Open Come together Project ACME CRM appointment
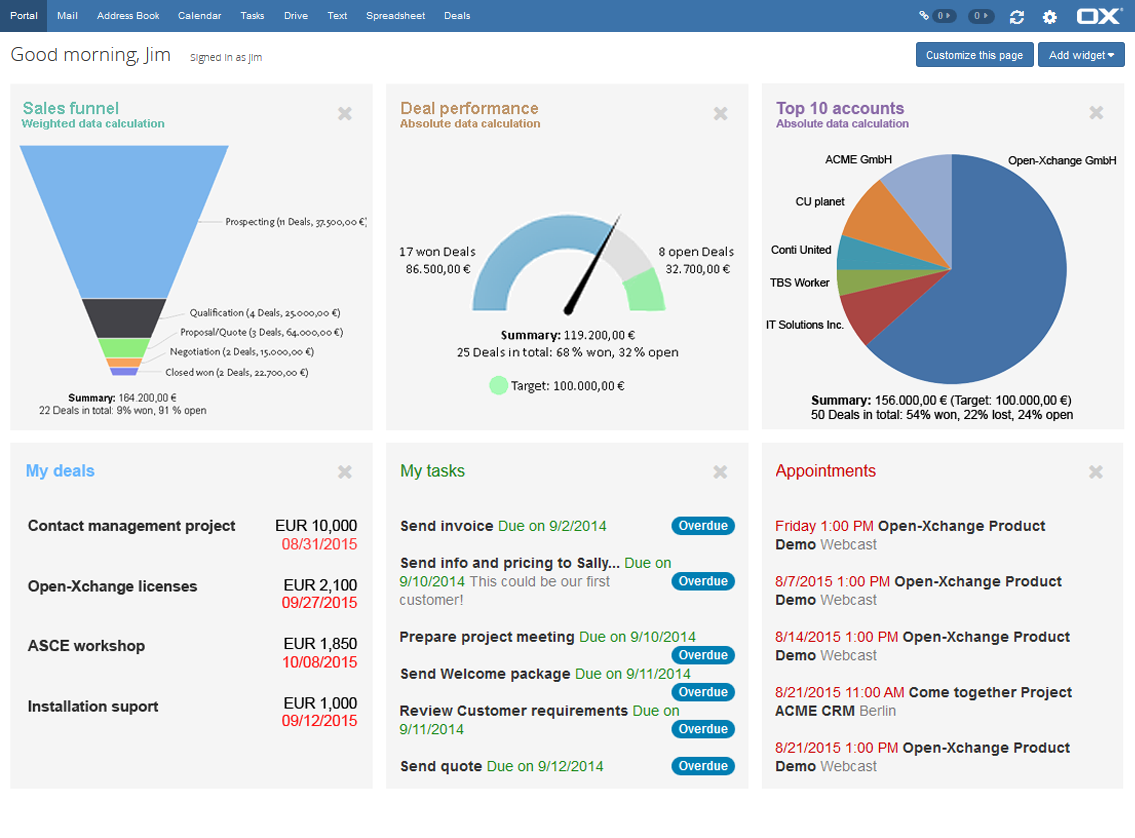 click(x=923, y=701)
